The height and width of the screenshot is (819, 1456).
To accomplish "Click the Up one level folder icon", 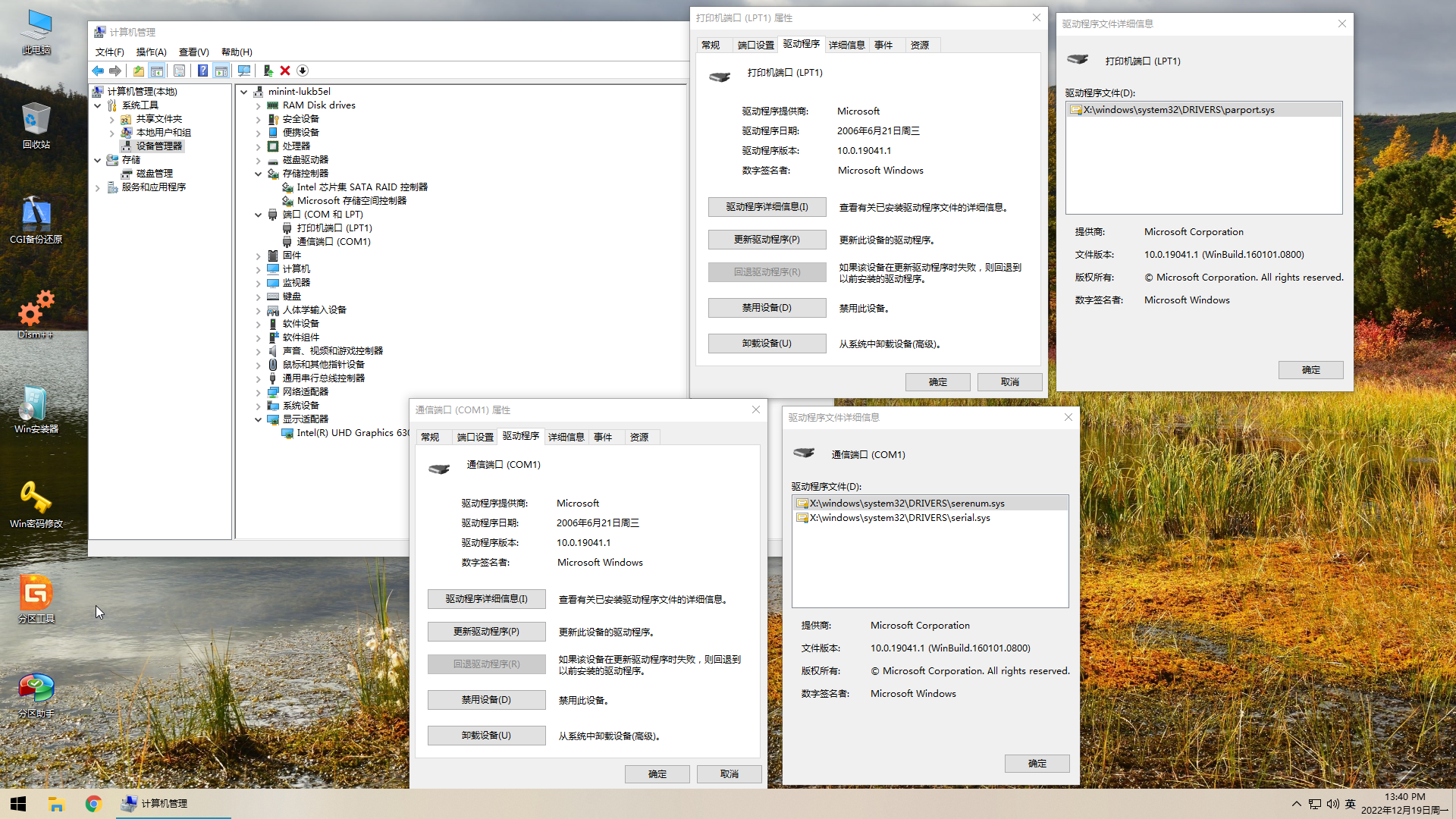I will pos(138,71).
